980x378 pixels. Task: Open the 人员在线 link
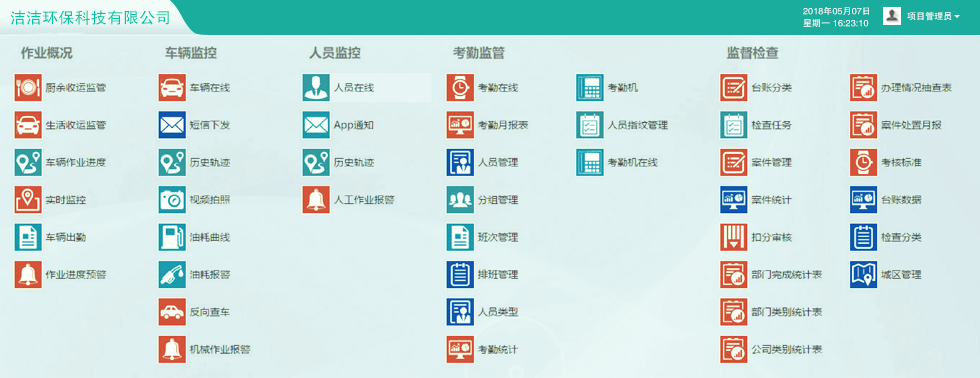(354, 88)
